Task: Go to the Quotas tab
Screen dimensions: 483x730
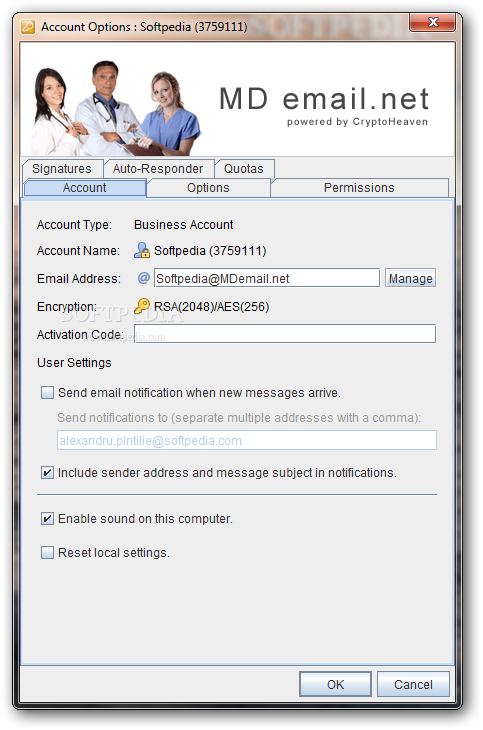Action: (244, 169)
